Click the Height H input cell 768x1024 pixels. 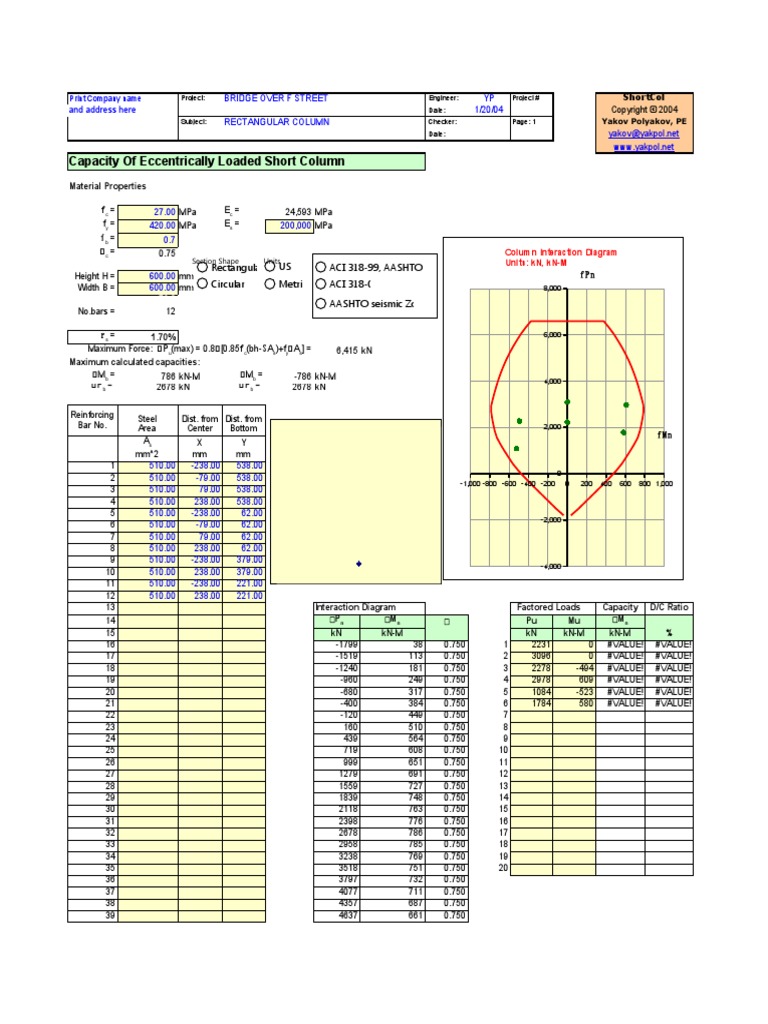click(x=148, y=276)
